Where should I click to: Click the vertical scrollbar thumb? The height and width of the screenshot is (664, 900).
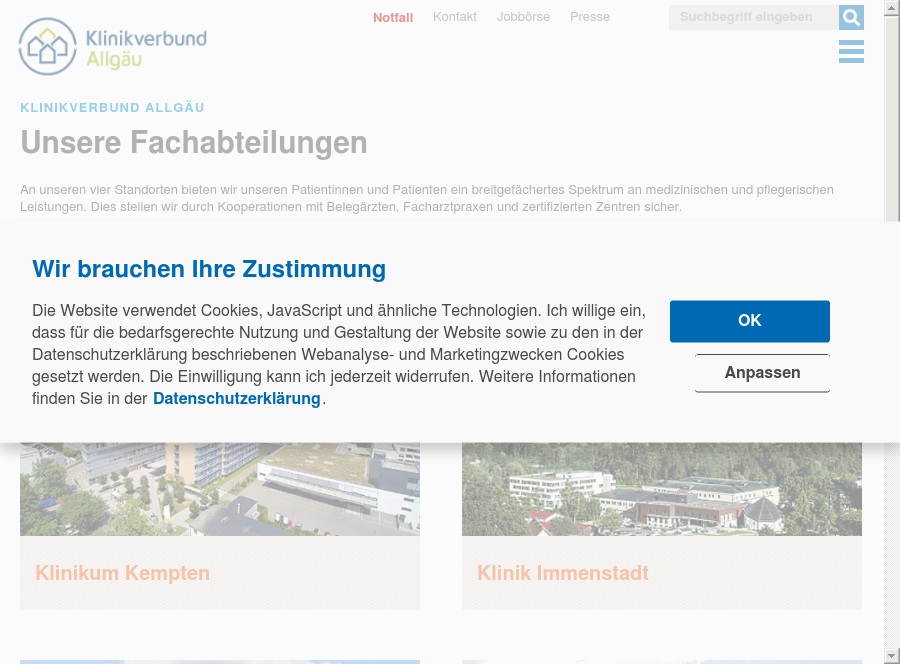click(892, 120)
